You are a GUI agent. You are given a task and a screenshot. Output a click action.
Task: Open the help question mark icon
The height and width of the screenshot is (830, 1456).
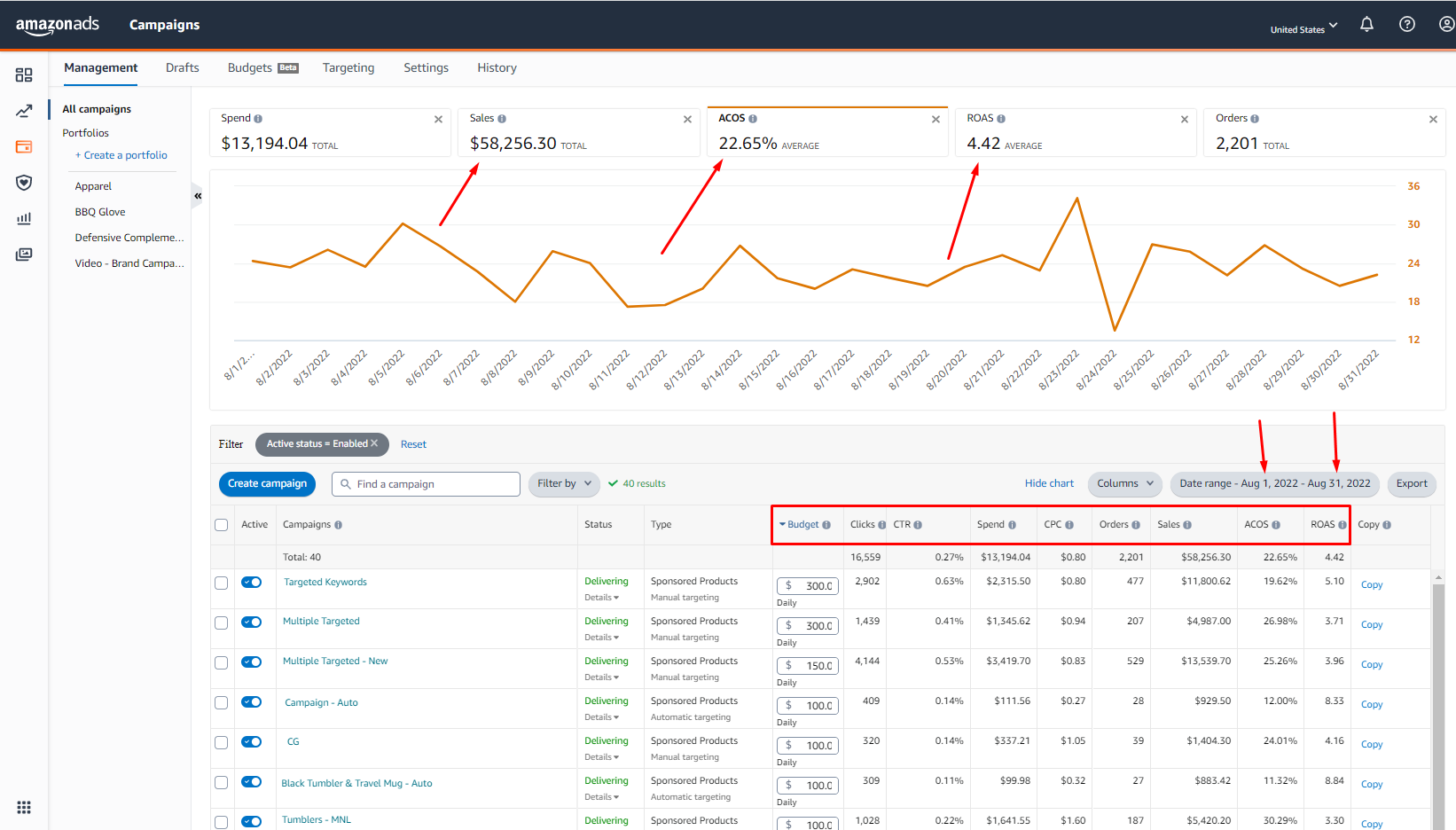pyautogui.click(x=1406, y=25)
